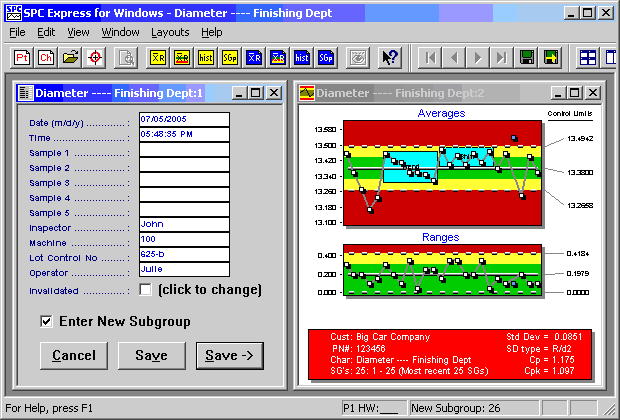
Task: Click the red Pt toolbar icon
Action: 20,57
